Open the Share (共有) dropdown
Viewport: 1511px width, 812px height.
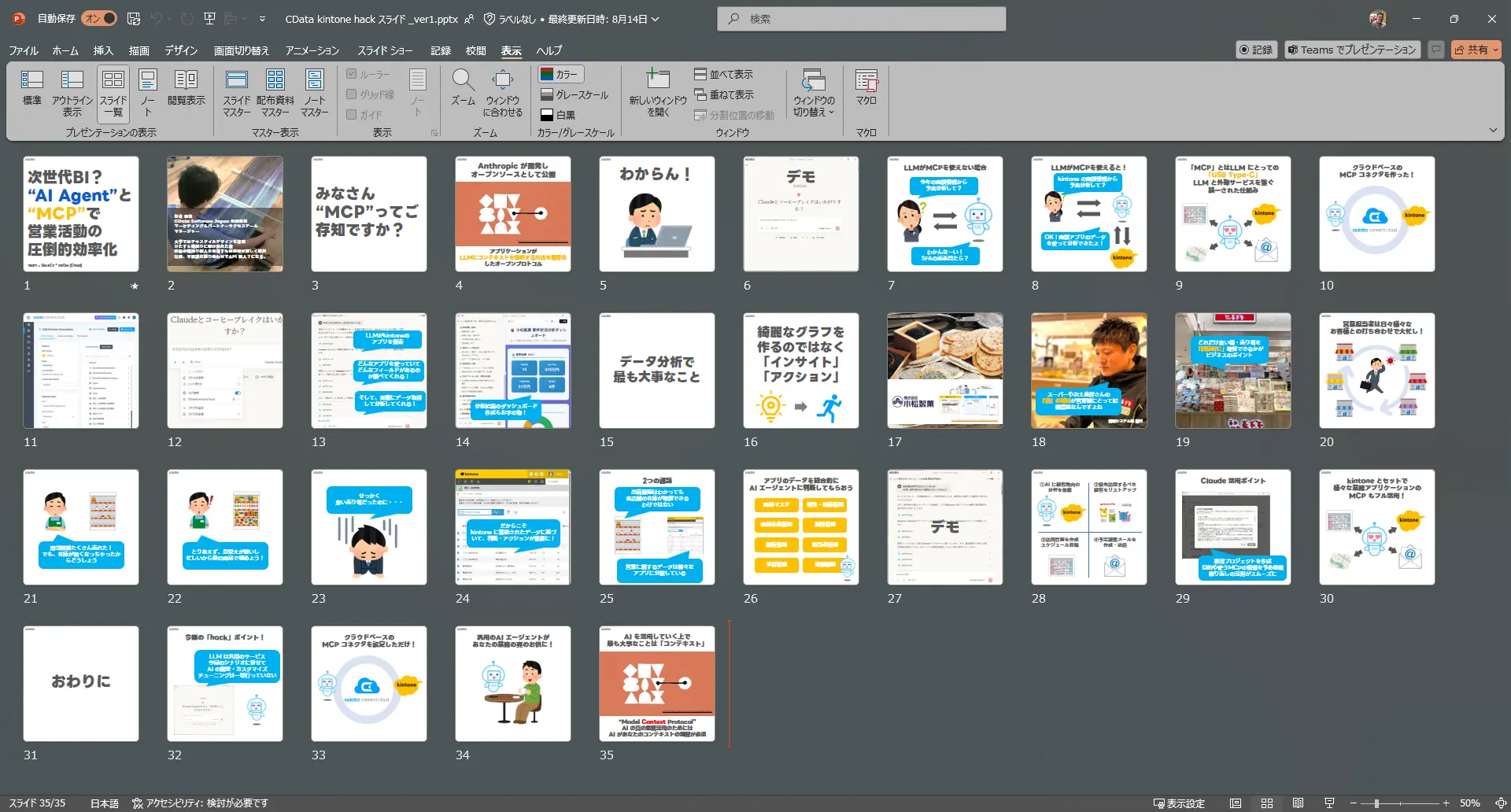click(x=1476, y=50)
